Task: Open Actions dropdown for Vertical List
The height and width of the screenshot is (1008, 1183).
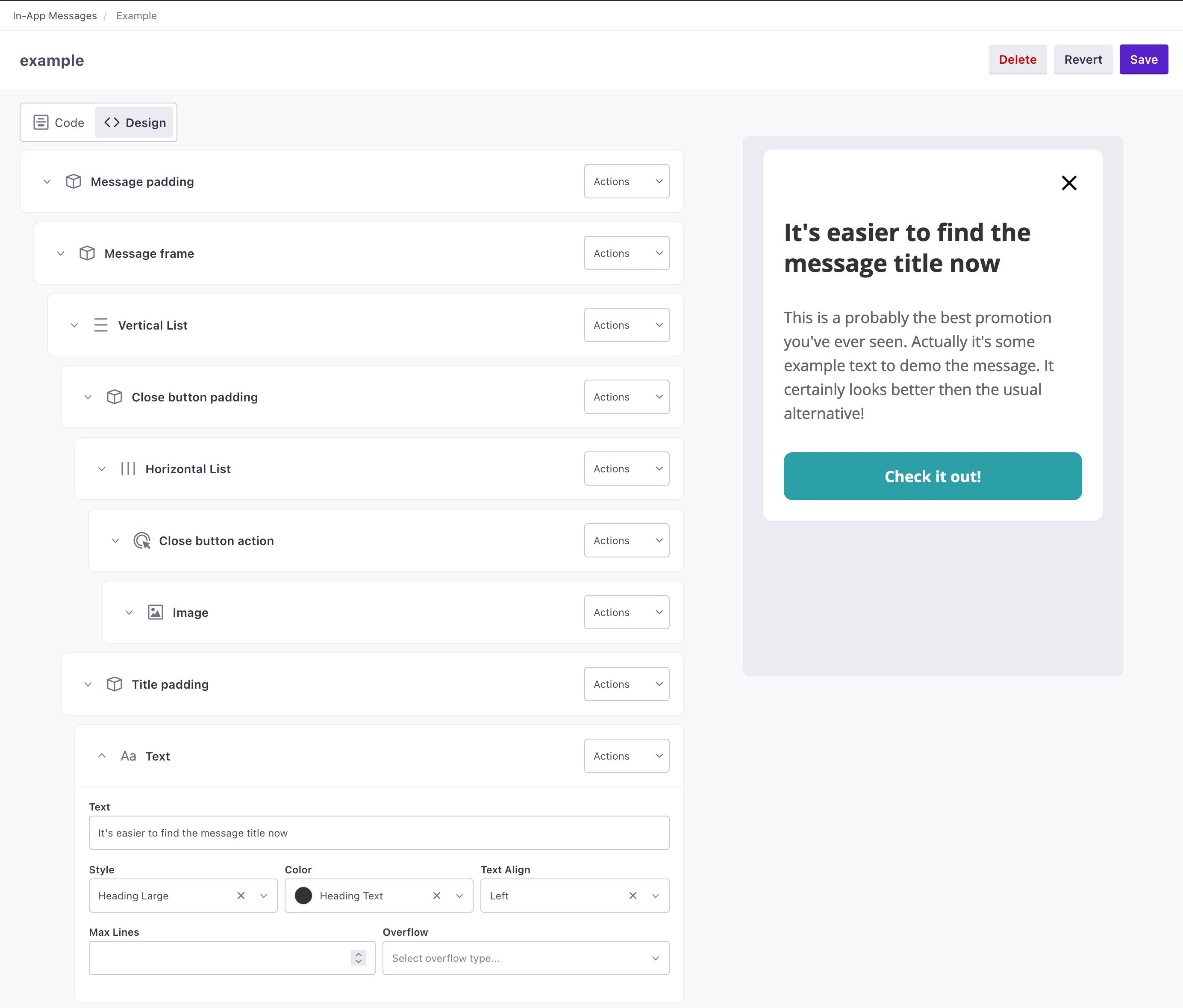Action: coord(627,325)
